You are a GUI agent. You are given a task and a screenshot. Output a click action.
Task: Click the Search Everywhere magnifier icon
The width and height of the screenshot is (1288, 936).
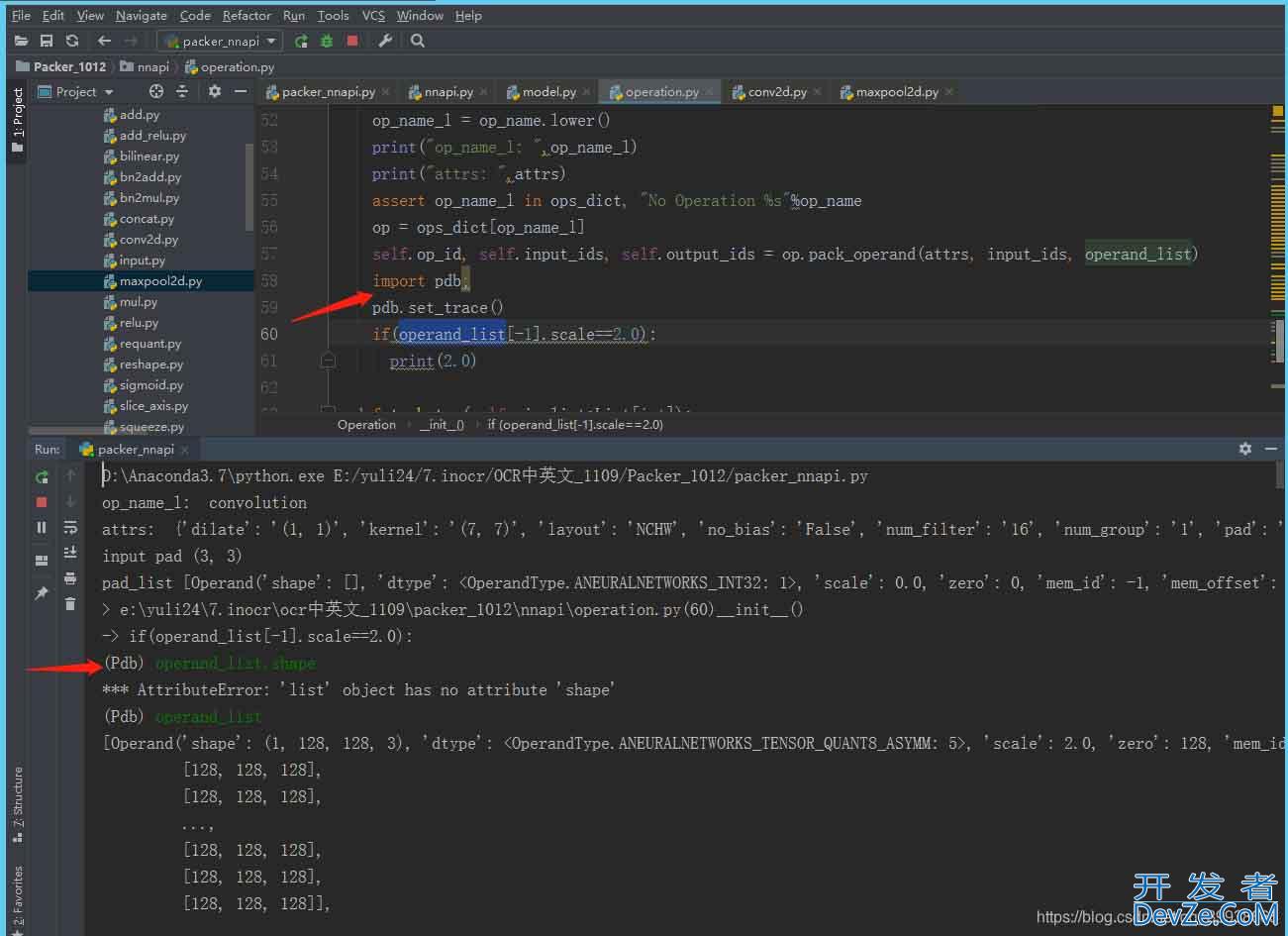click(x=418, y=41)
